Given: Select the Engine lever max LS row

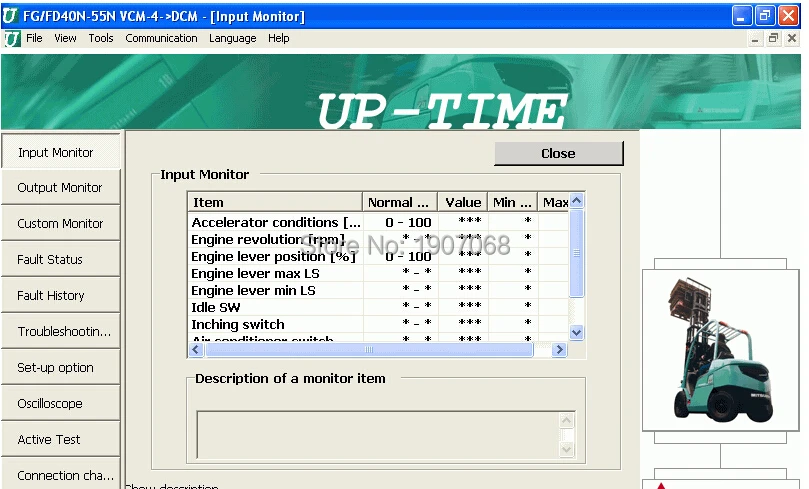Looking at the screenshot, I should pyautogui.click(x=379, y=273).
